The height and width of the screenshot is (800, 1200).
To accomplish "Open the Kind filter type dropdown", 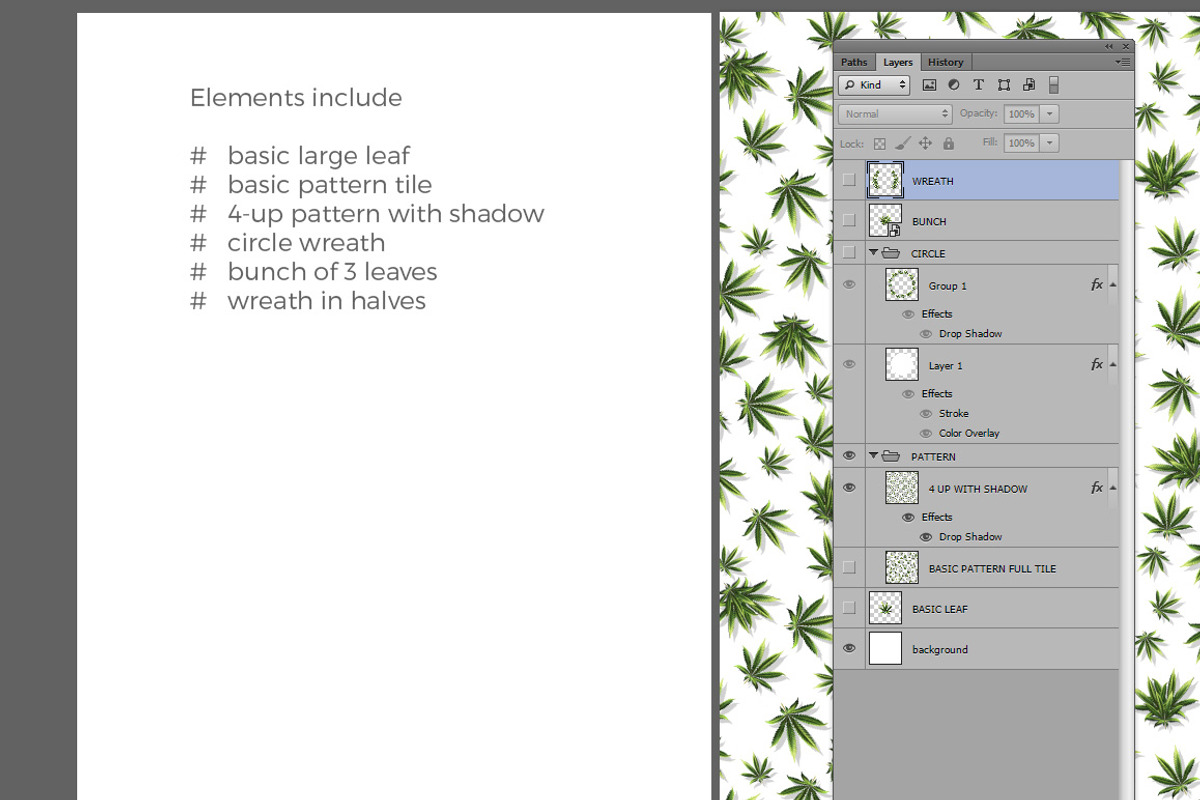I will (874, 86).
